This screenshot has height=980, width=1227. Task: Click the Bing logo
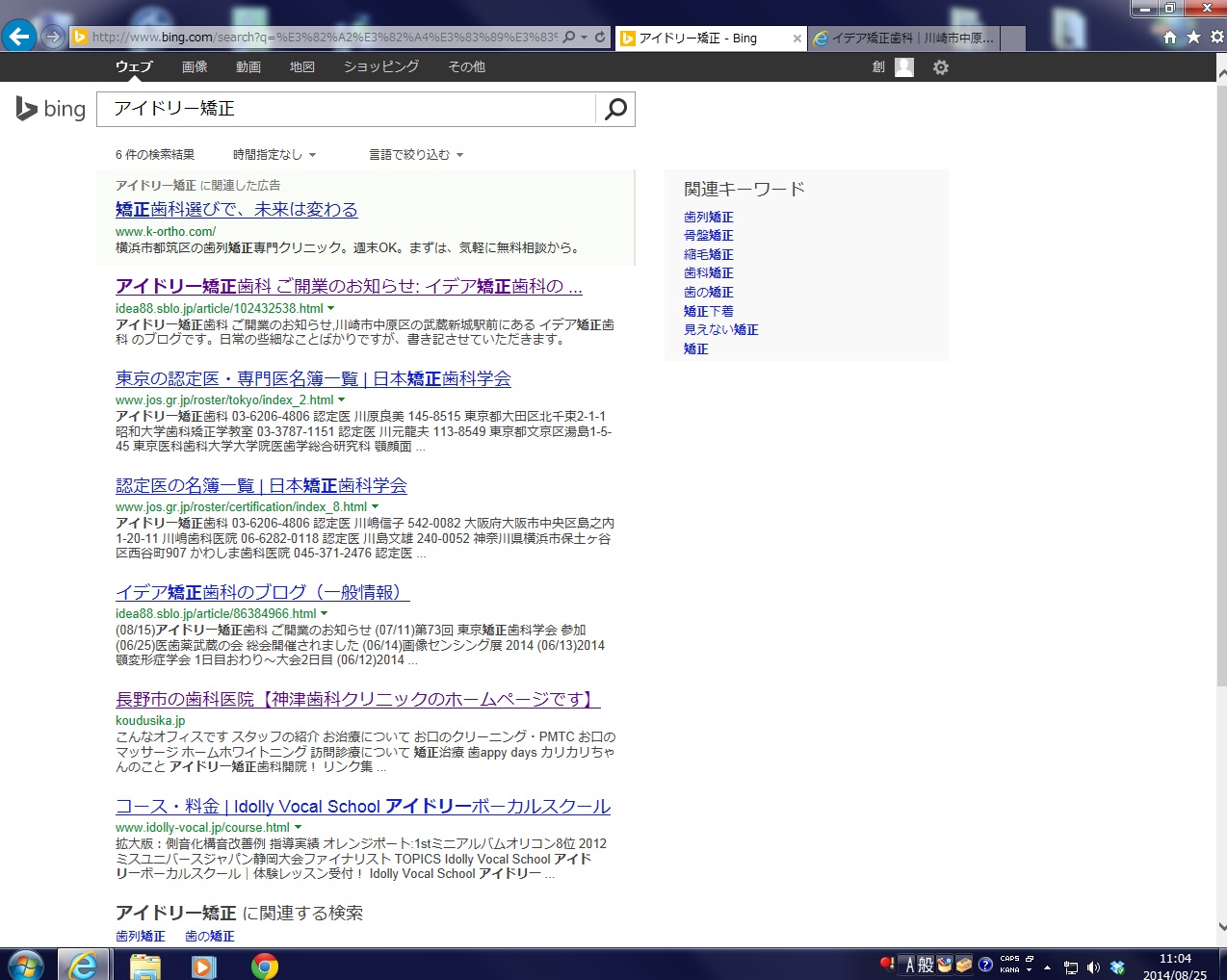51,109
